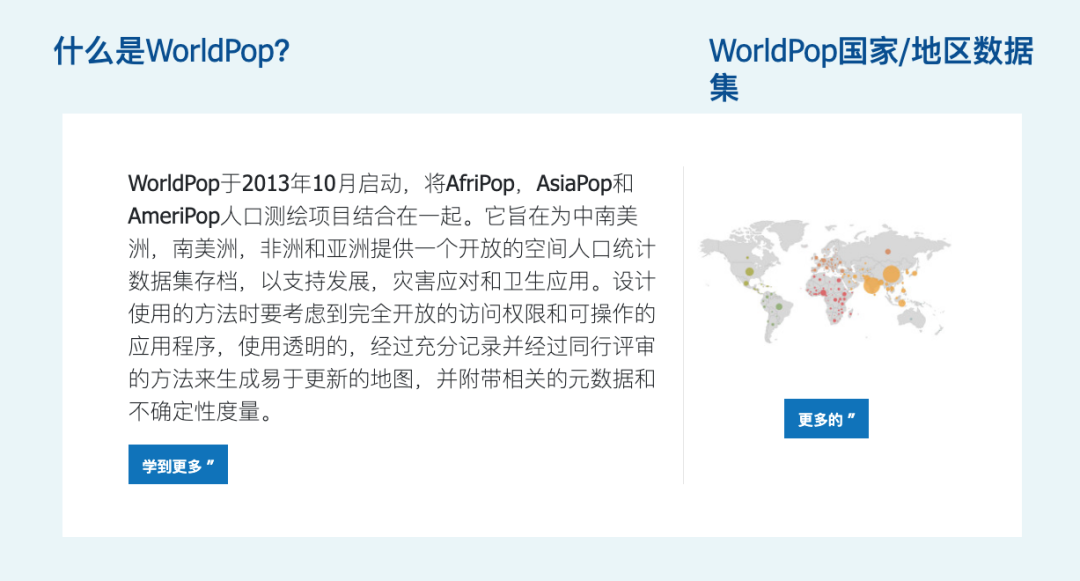Click the large orange bubble over China
The width and height of the screenshot is (1080, 581).
[x=891, y=274]
